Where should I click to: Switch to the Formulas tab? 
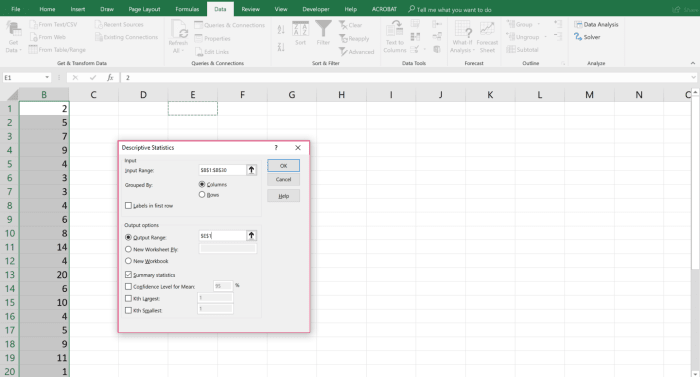pyautogui.click(x=187, y=9)
